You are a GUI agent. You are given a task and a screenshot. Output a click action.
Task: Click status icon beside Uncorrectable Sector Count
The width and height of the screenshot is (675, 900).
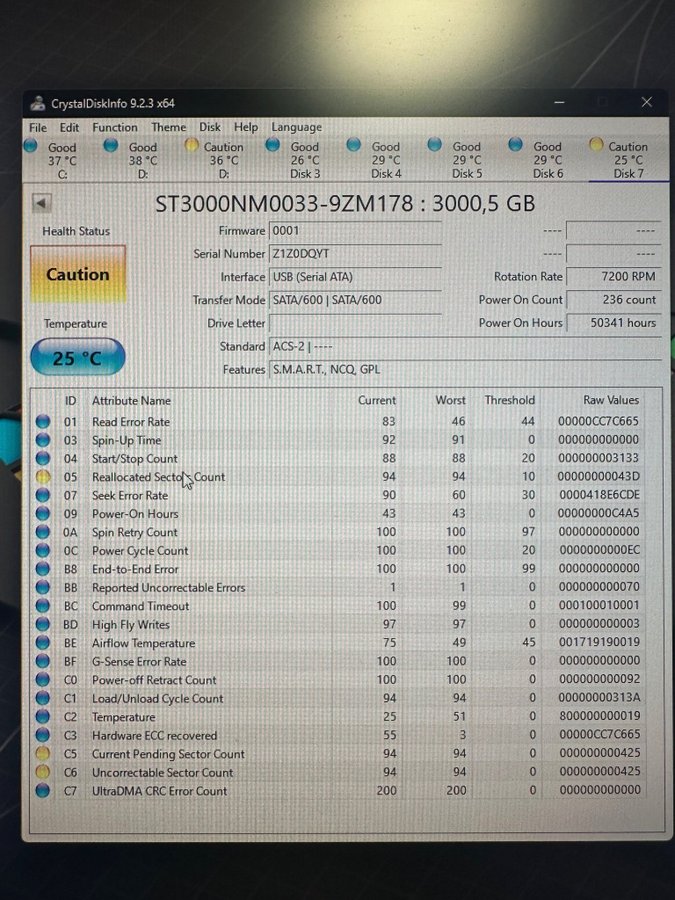point(43,772)
